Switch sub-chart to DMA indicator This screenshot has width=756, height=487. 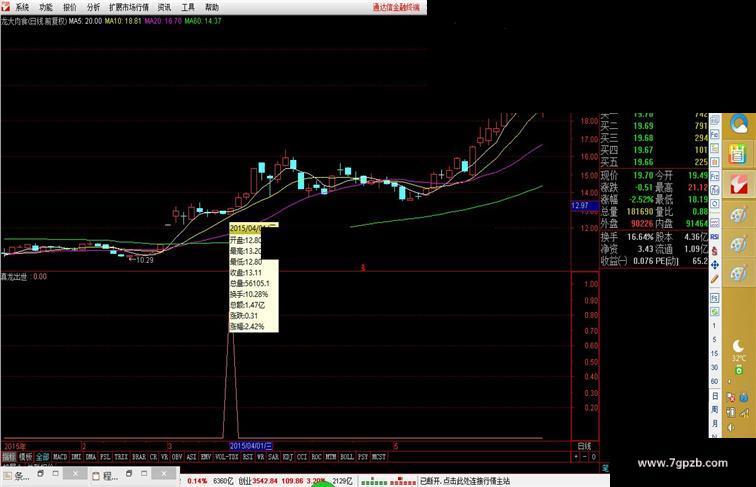coord(91,457)
